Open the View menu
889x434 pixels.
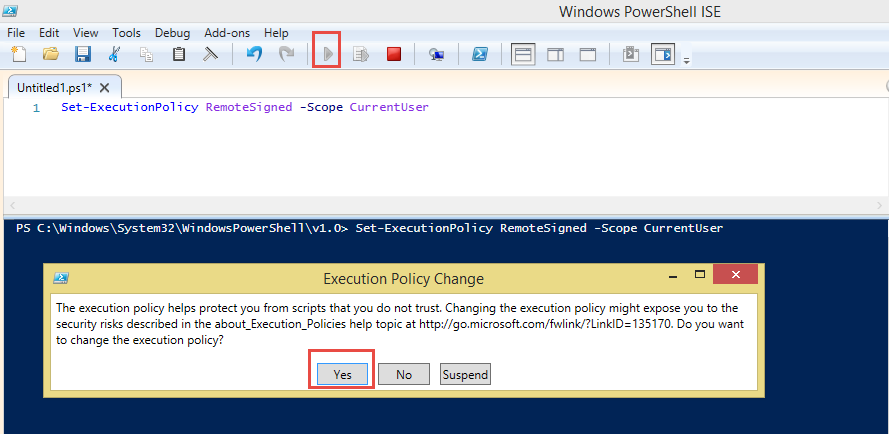[86, 33]
